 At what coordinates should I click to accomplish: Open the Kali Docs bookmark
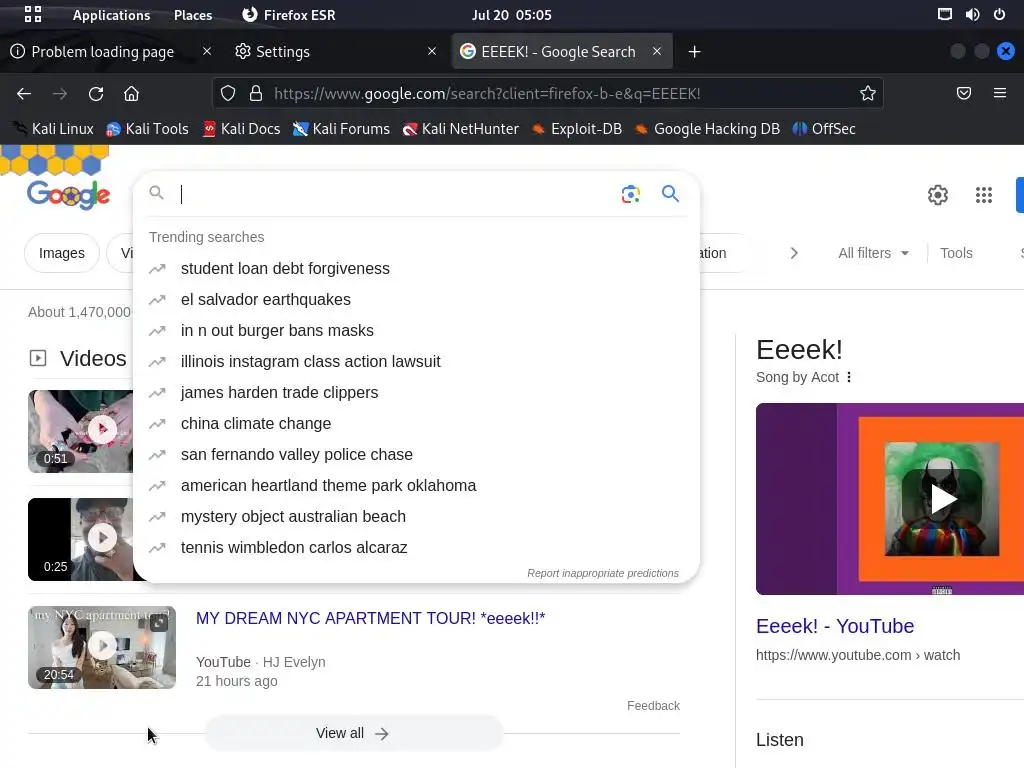click(242, 129)
